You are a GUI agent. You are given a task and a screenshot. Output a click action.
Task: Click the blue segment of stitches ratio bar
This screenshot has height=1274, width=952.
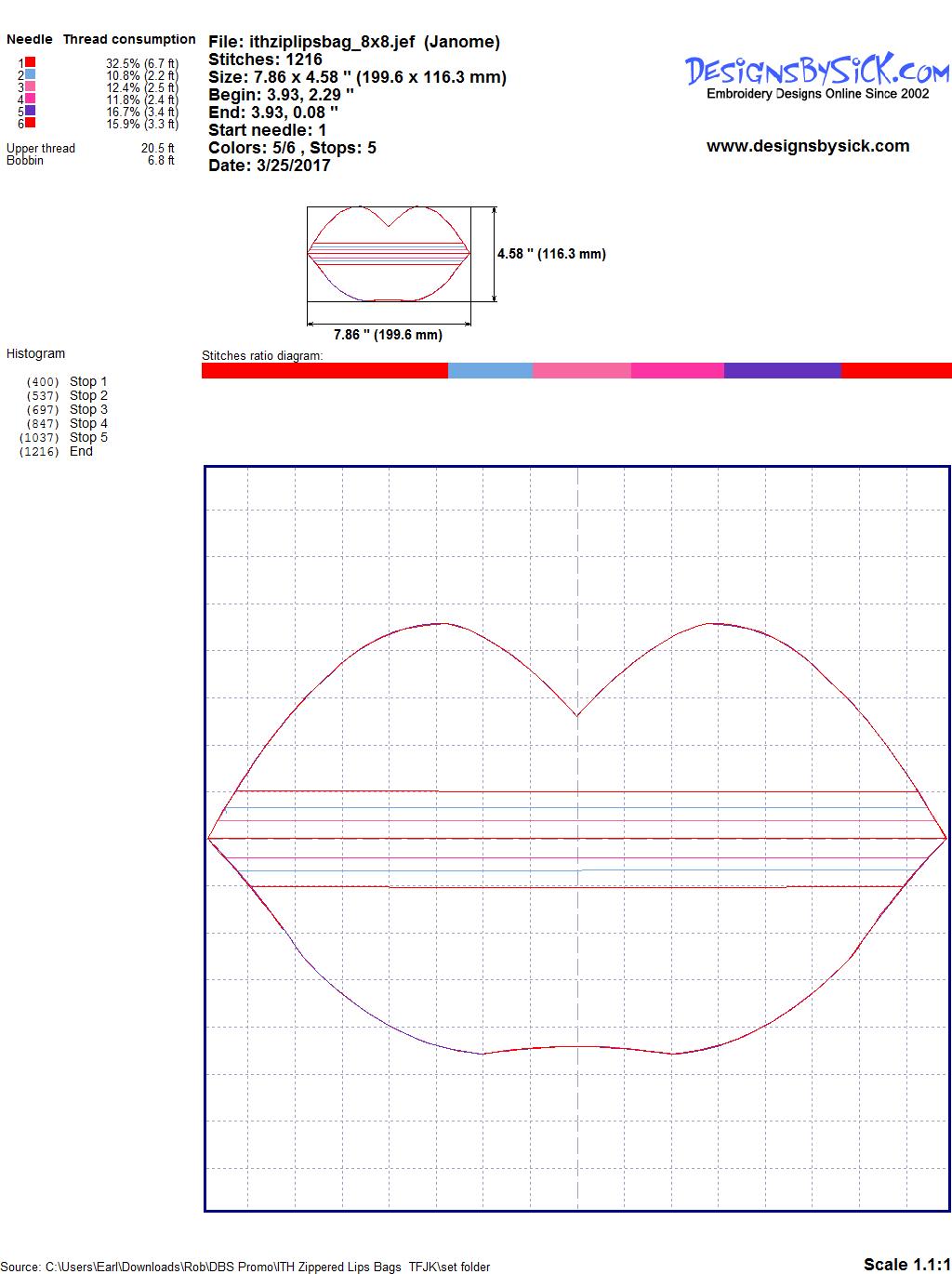click(x=490, y=371)
